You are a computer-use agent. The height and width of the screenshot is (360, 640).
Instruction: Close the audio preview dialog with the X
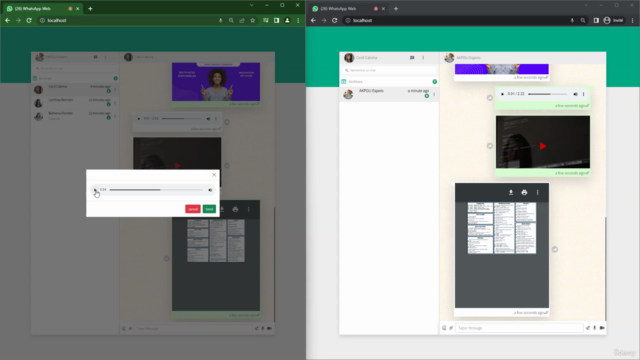[x=214, y=175]
